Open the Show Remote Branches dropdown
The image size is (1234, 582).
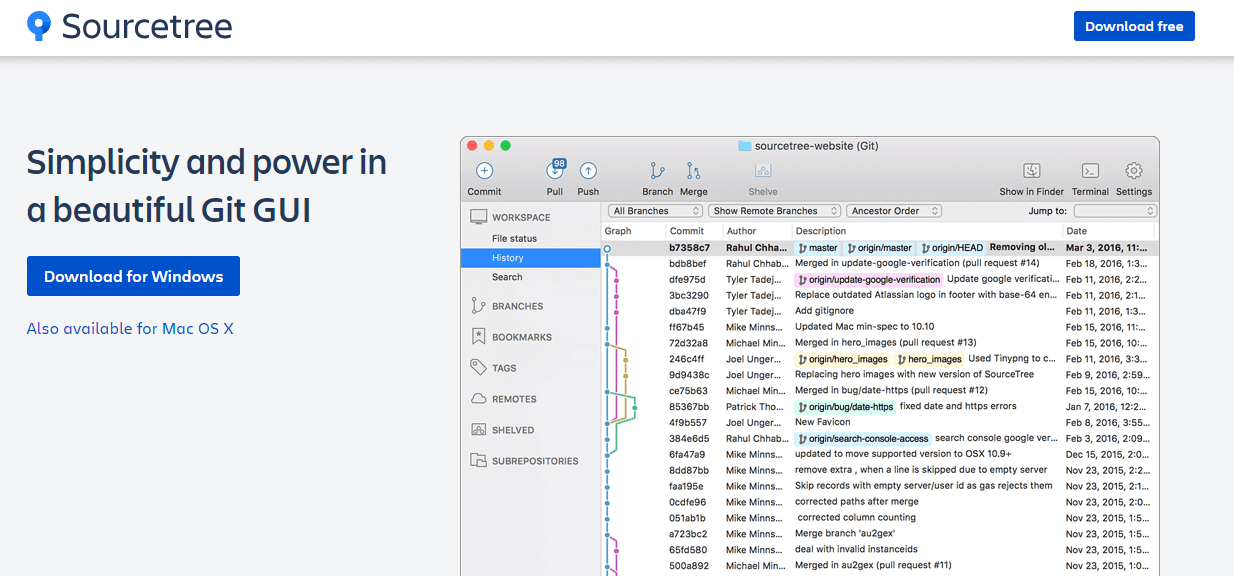click(774, 210)
